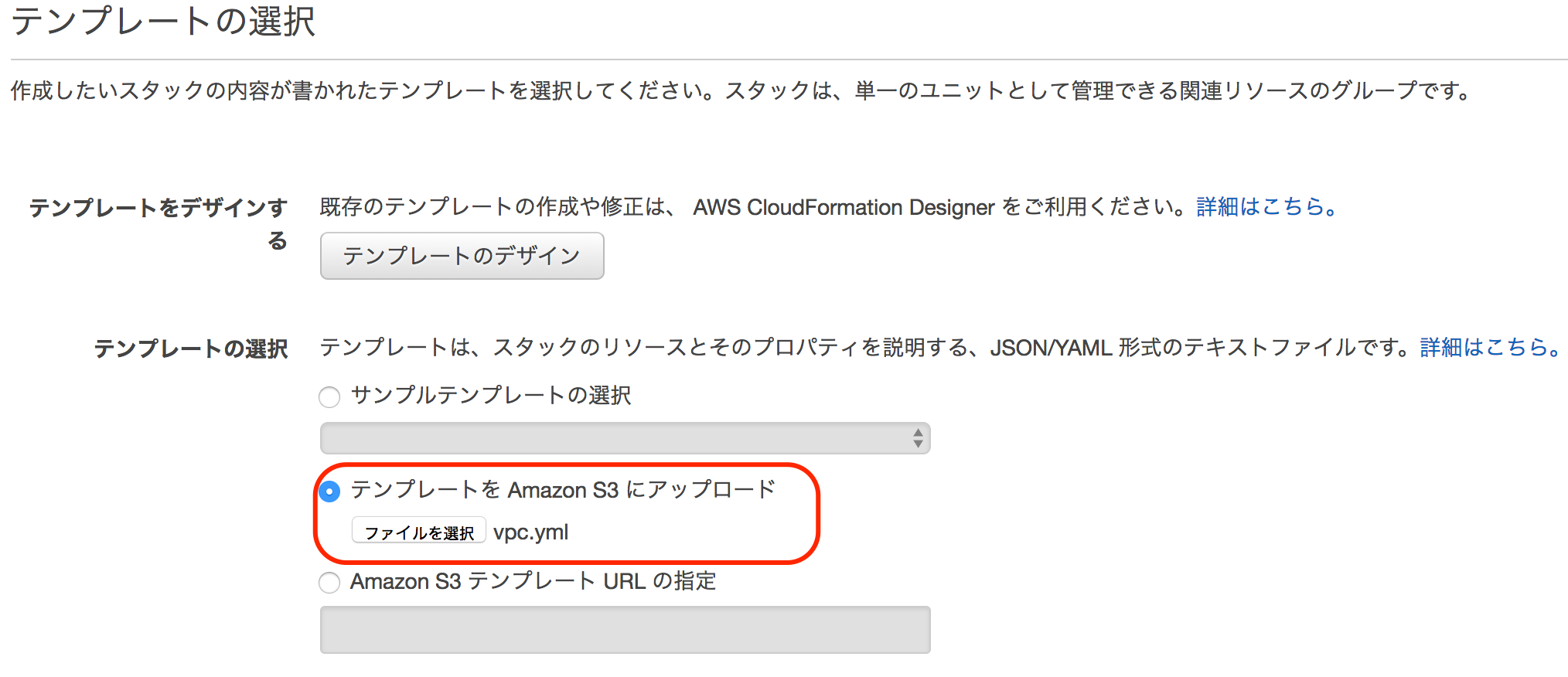Click the テンプレートのデザイン button
Viewport: 1568px width, 677px height.
(462, 256)
